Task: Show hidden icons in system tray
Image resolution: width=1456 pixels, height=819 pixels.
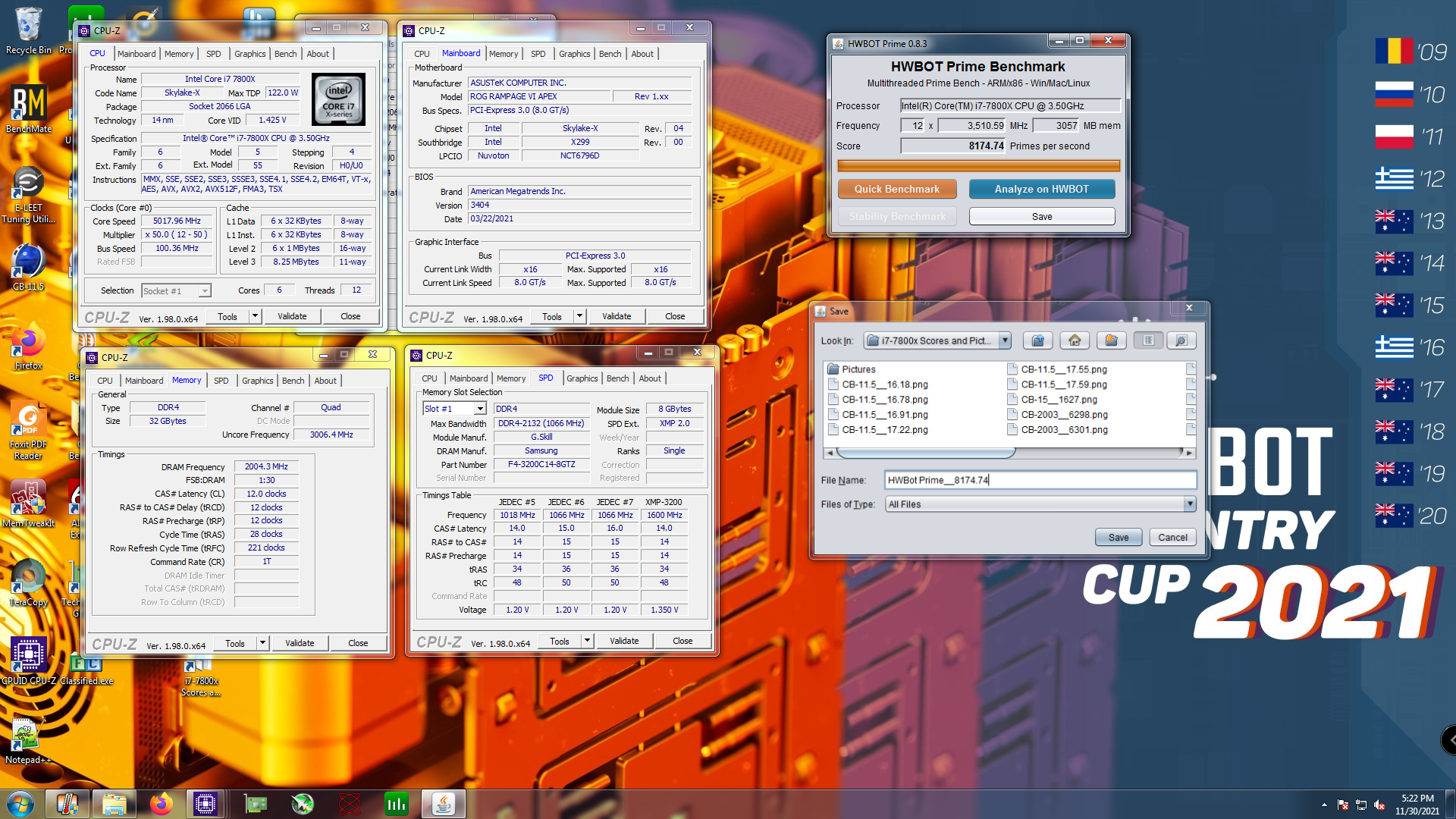Action: (1324, 805)
